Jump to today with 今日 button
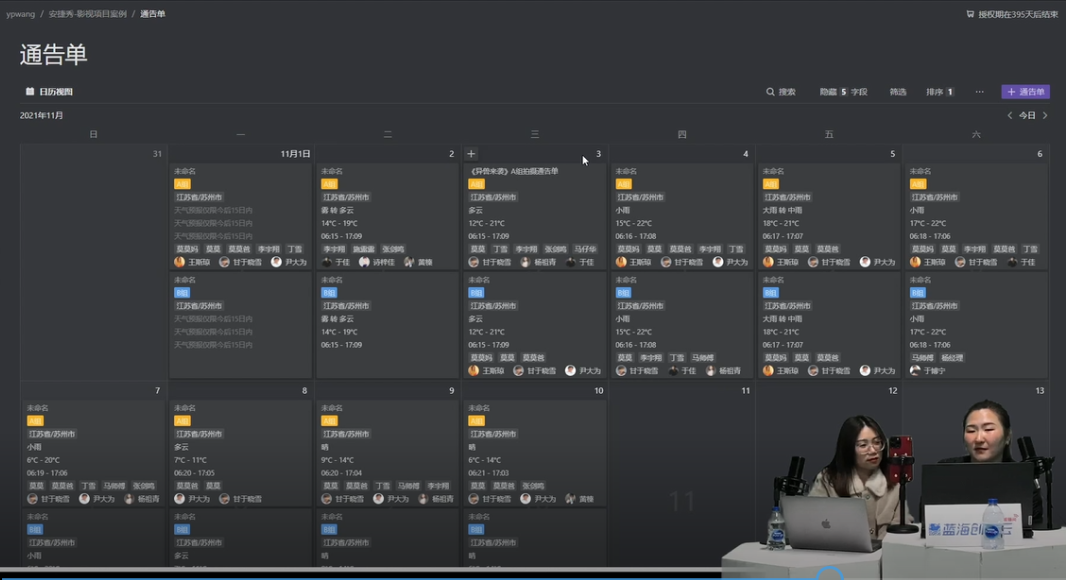Screen dimensions: 1066x580 (1027, 116)
